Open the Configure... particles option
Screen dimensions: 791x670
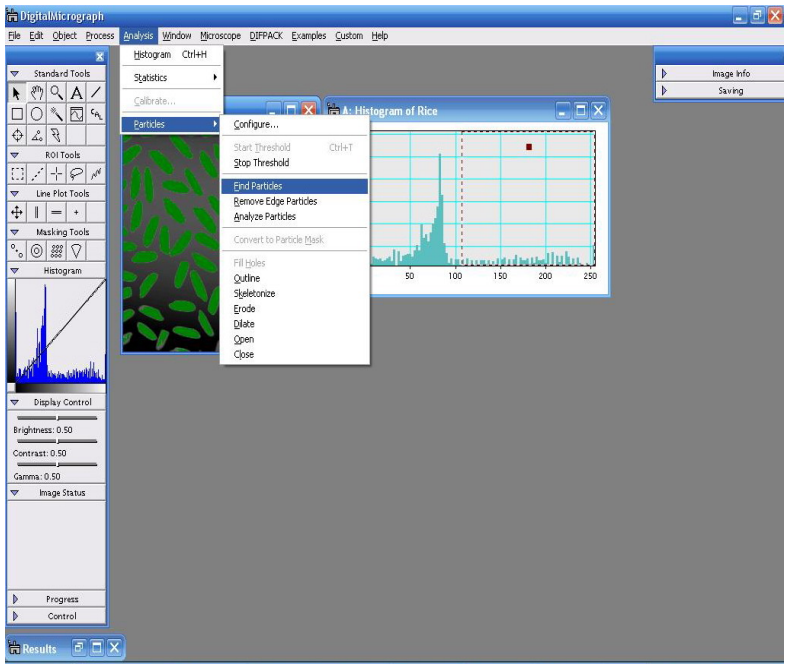[256, 125]
